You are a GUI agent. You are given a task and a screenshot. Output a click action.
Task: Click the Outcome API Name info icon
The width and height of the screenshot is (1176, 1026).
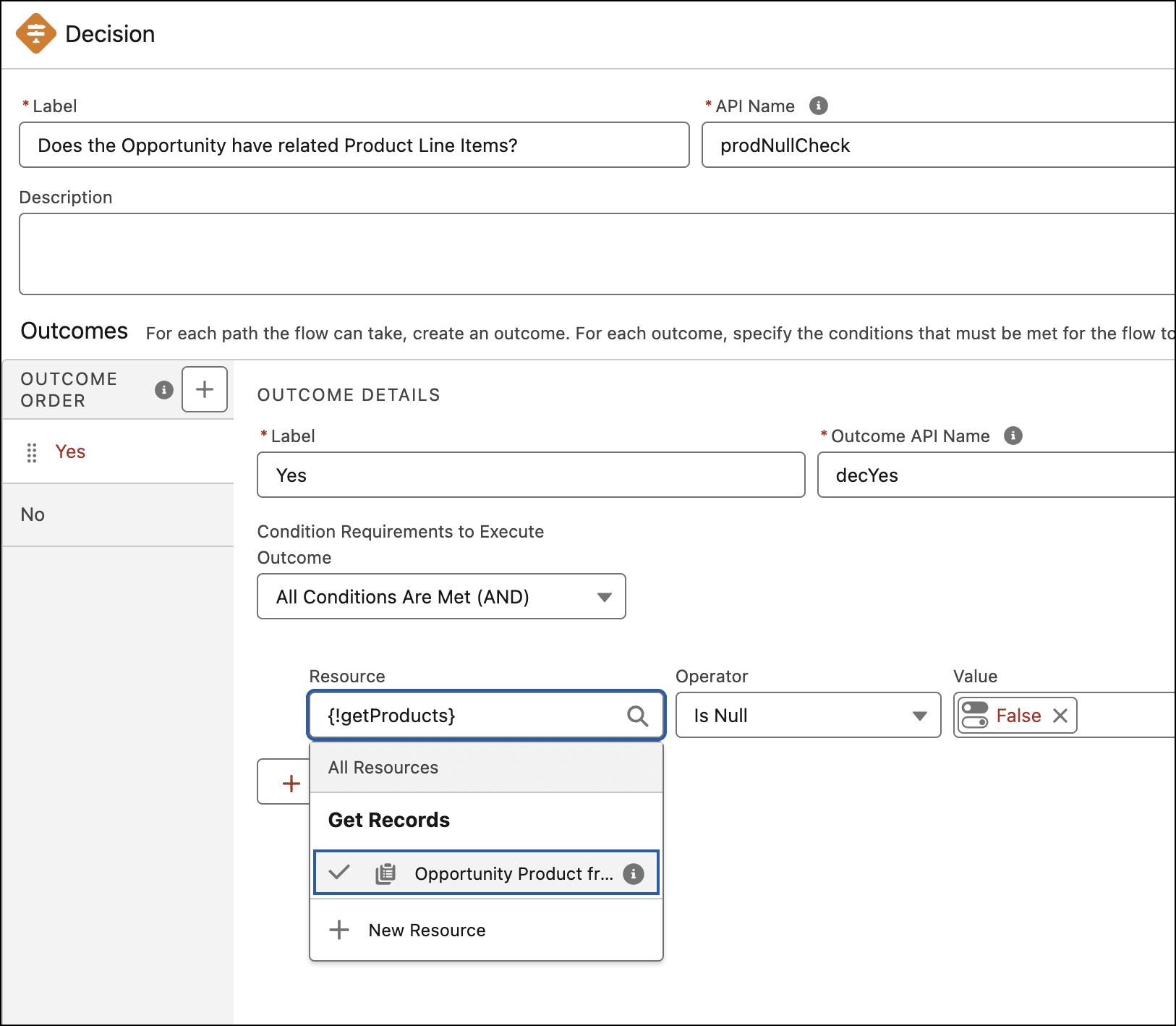[x=1014, y=436]
